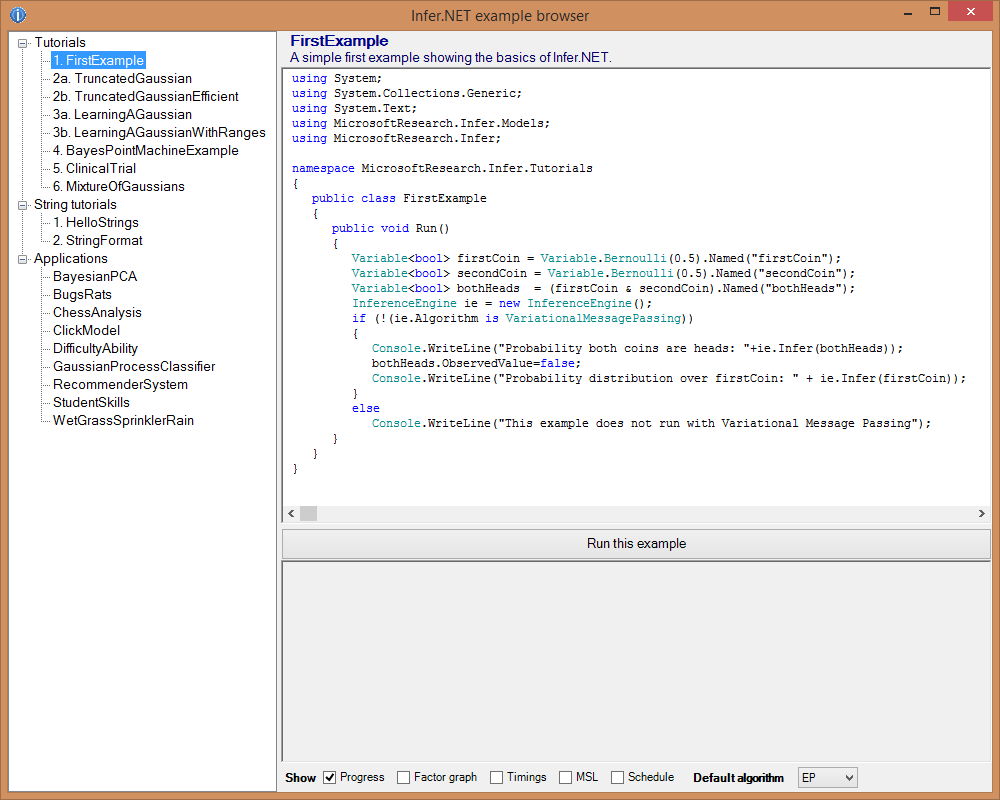The width and height of the screenshot is (1000, 800).
Task: Enable the Factor graph checkbox
Action: (403, 778)
